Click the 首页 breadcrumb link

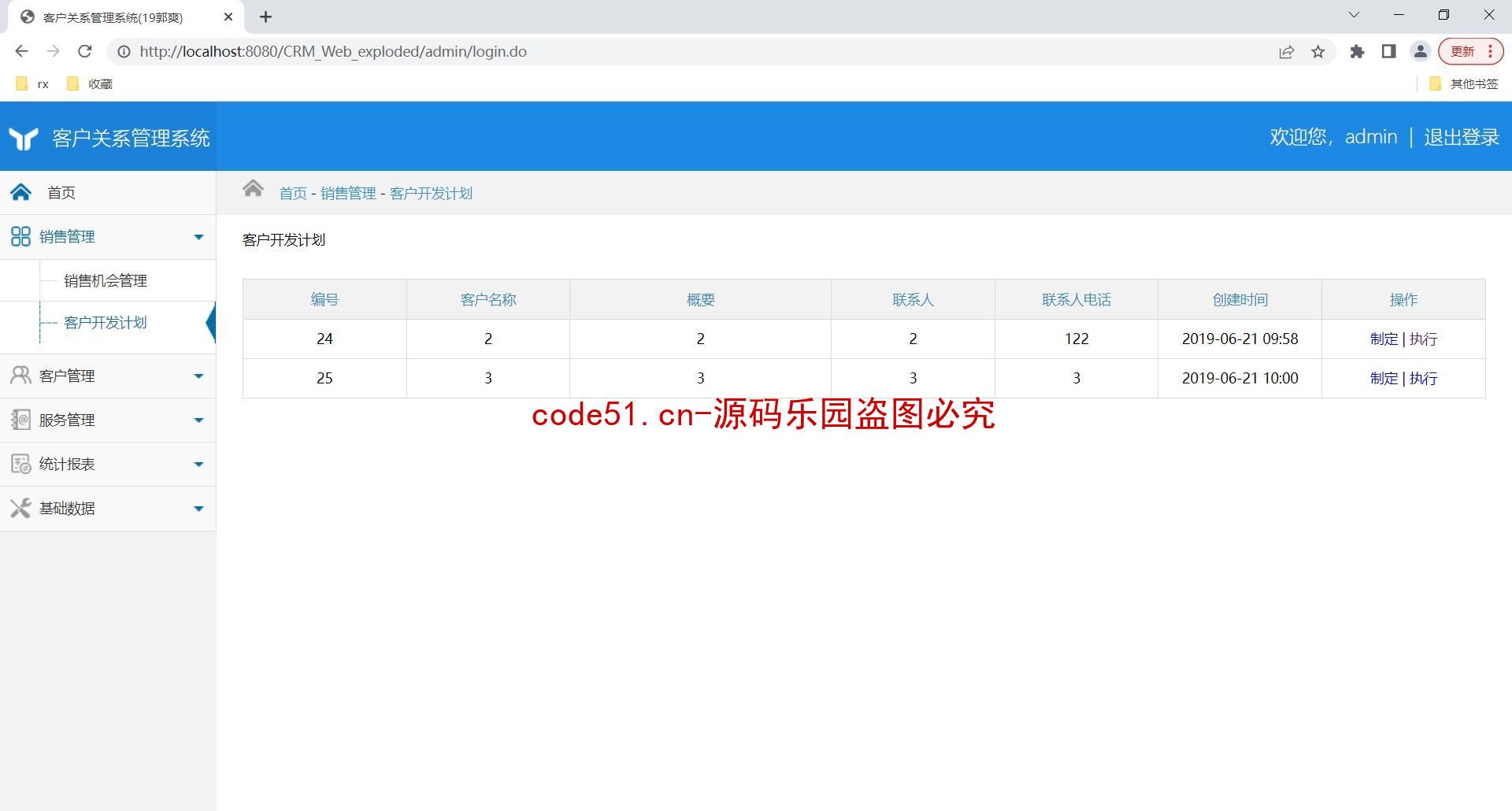tap(293, 193)
